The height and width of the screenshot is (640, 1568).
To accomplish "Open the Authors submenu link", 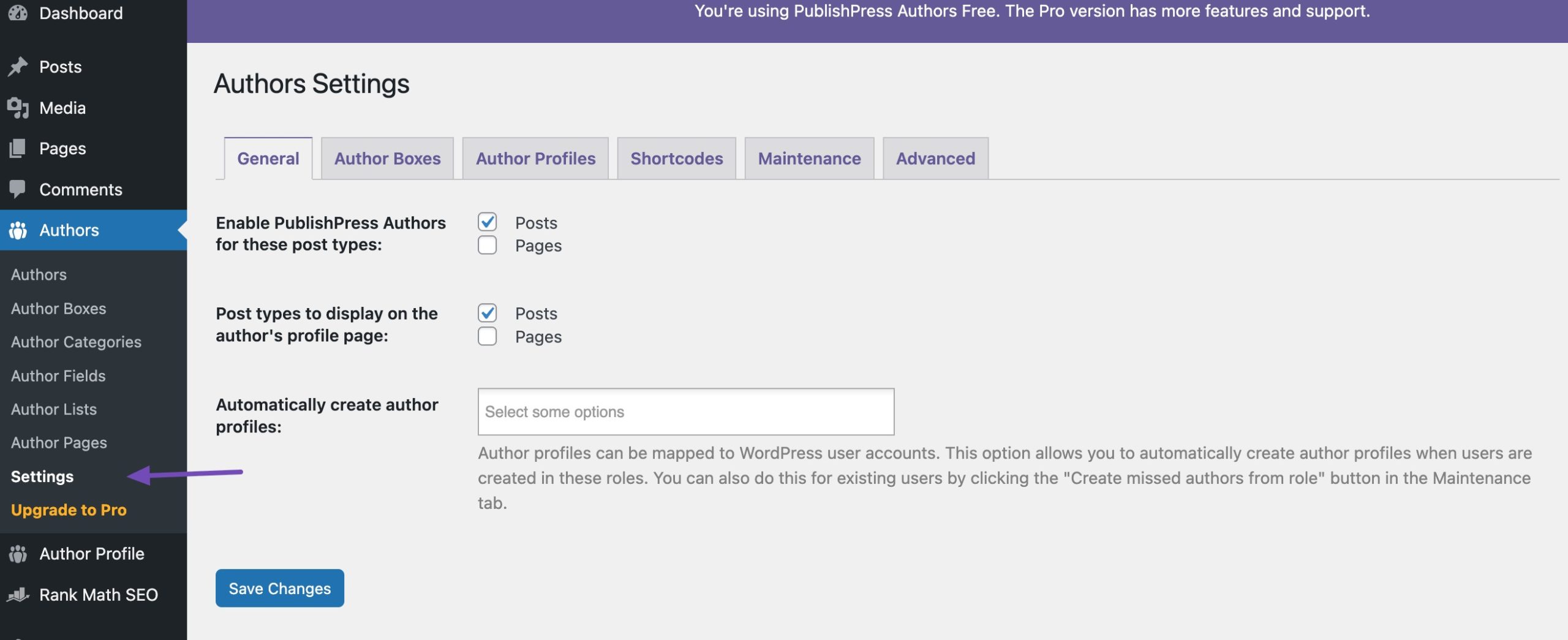I will pos(39,274).
